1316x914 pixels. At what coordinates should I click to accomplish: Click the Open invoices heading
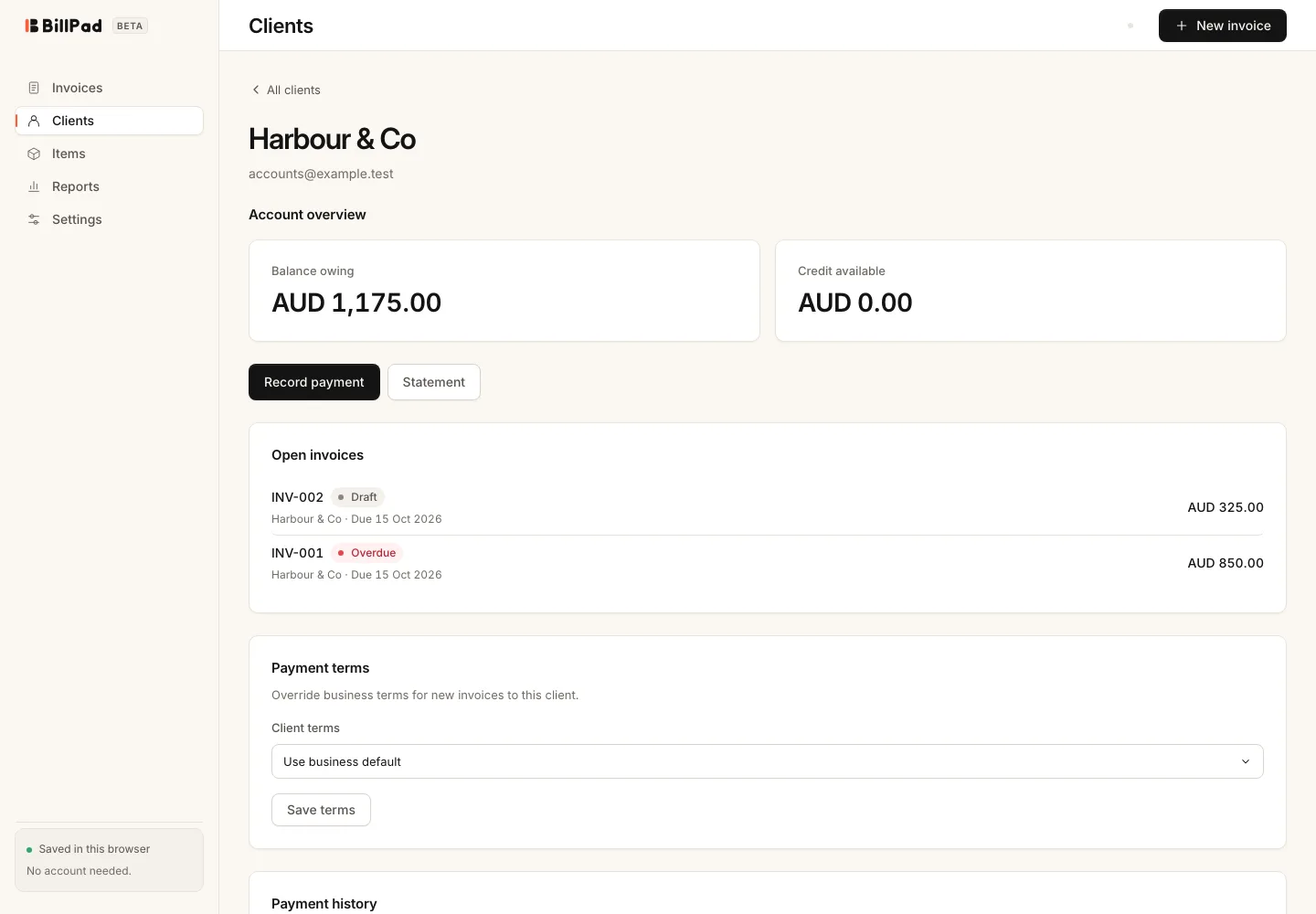pos(317,455)
